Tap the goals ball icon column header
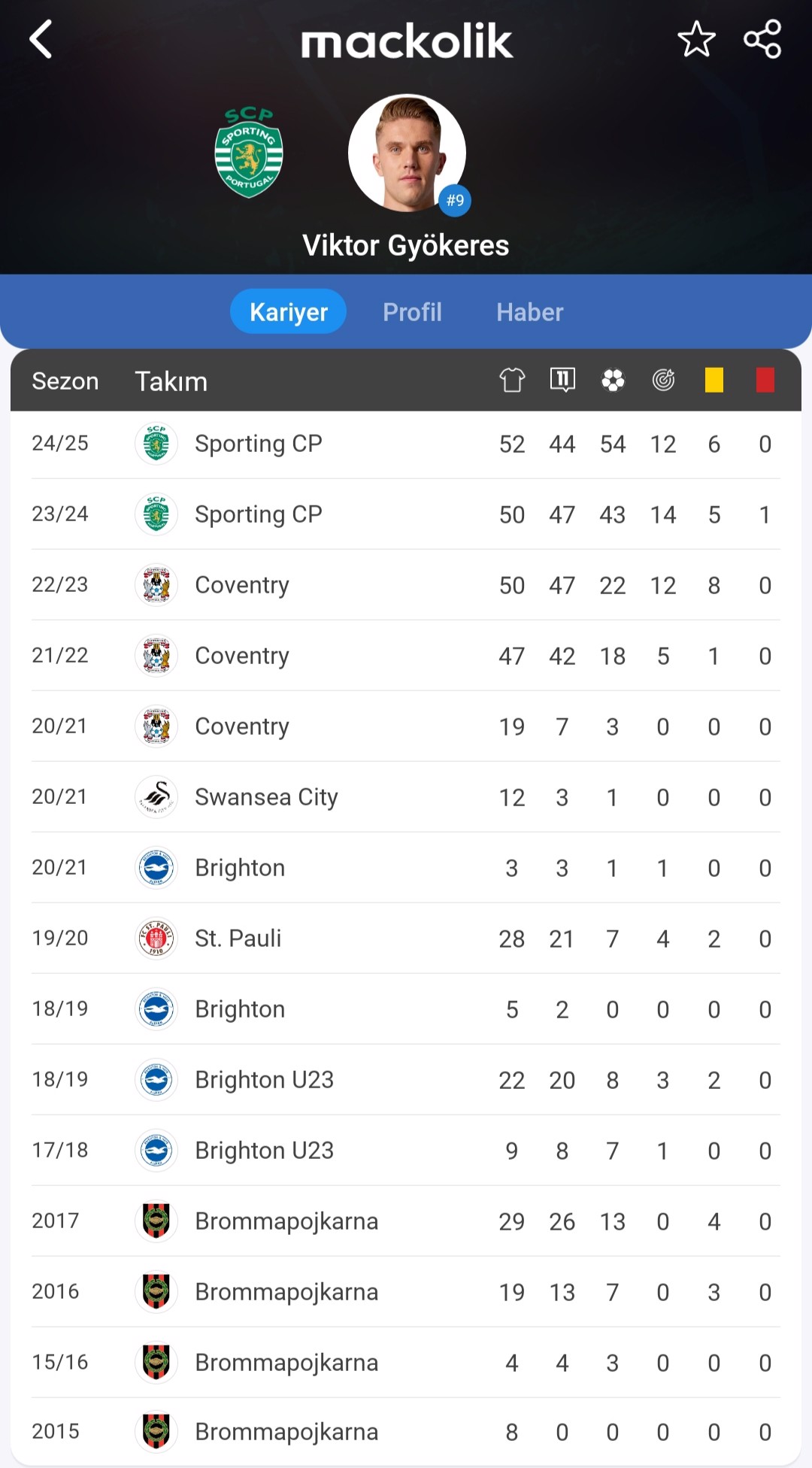This screenshot has width=812, height=1468. click(x=613, y=380)
